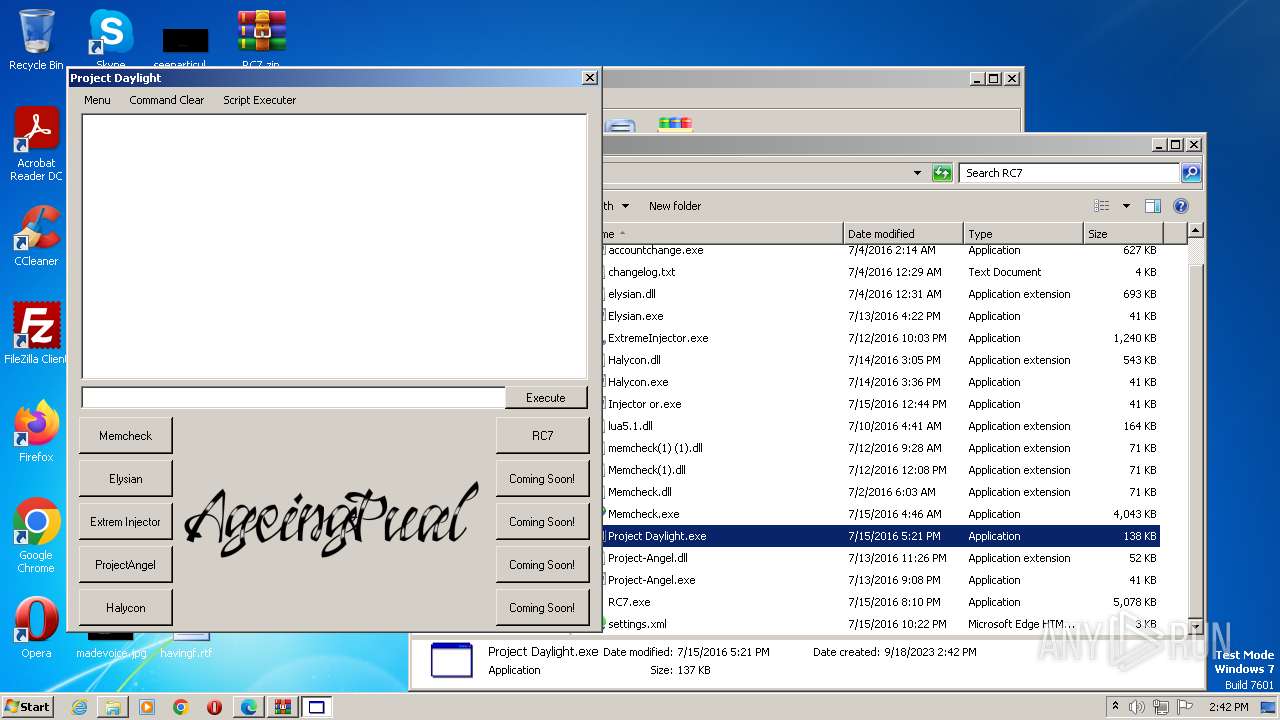Focus the command input field beside Execute
This screenshot has width=1280, height=720.
[293, 397]
